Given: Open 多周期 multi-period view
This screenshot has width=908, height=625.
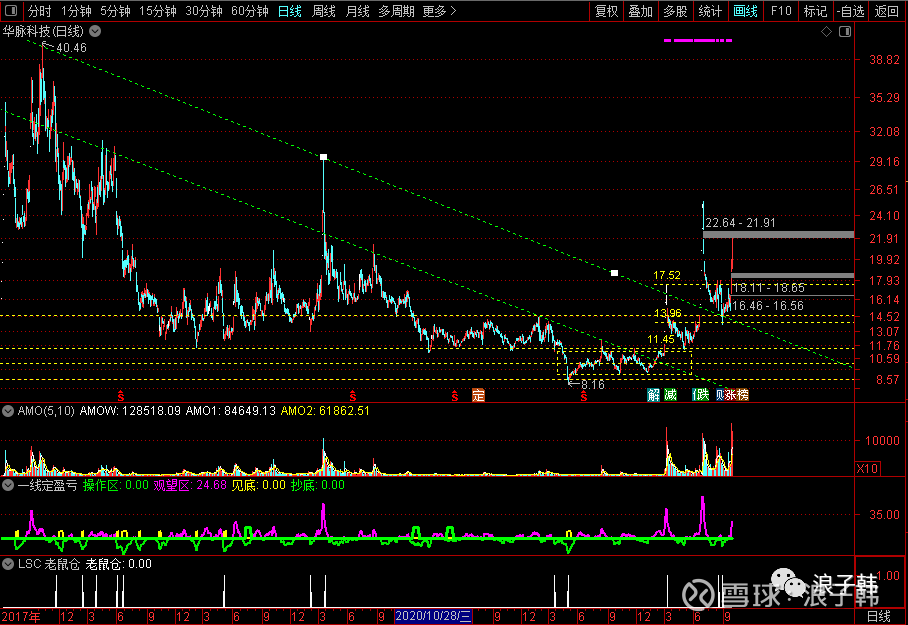Looking at the screenshot, I should [396, 11].
